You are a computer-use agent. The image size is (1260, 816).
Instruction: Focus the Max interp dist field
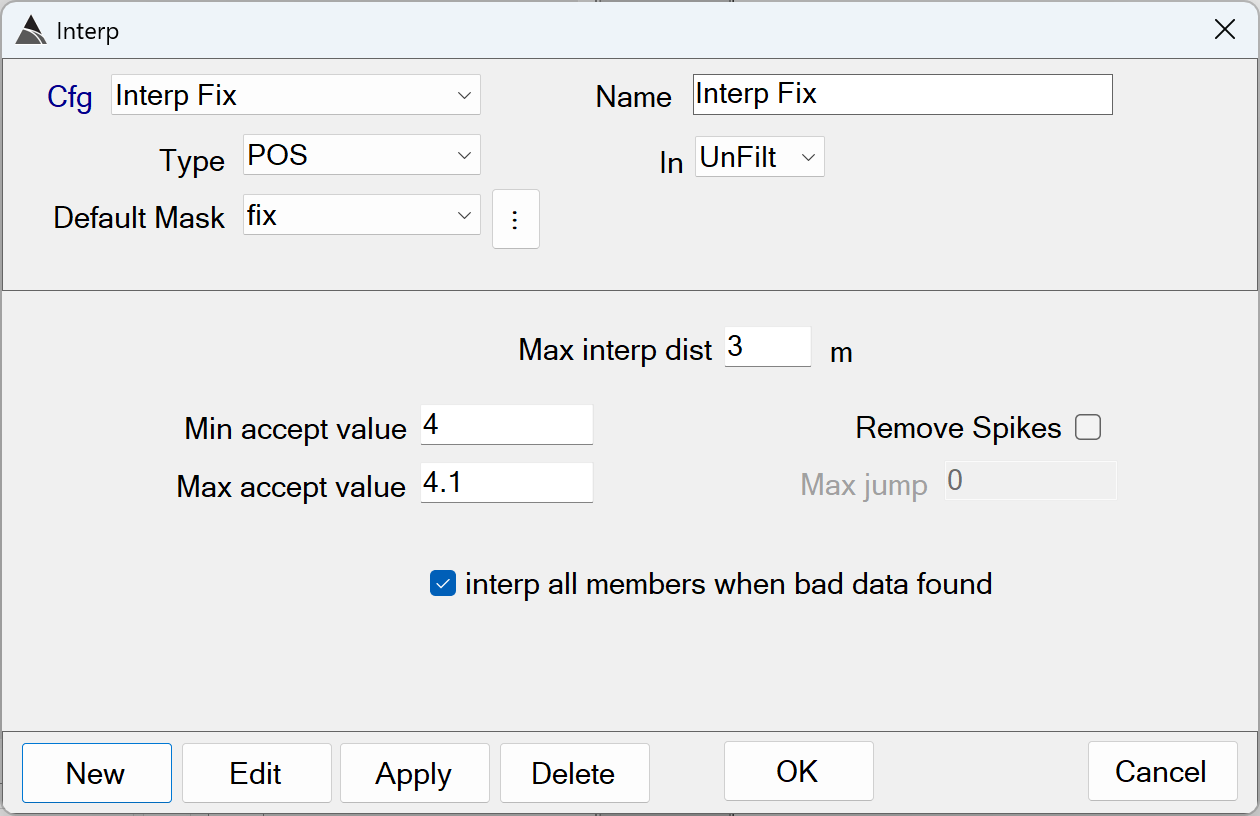click(767, 347)
